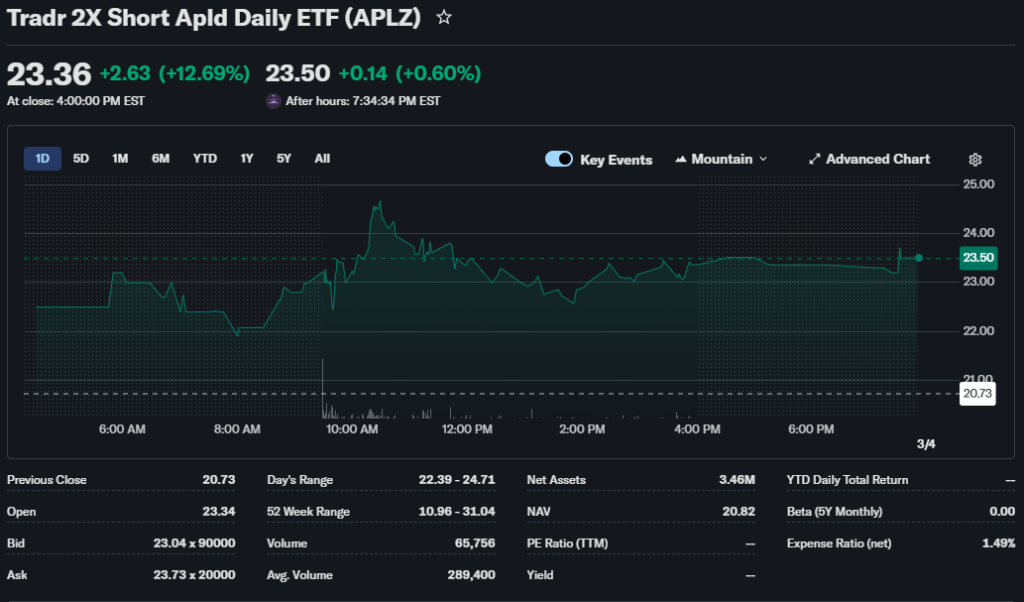Select the 1D time range tab
Screen dimensions: 1024x602
point(43,159)
